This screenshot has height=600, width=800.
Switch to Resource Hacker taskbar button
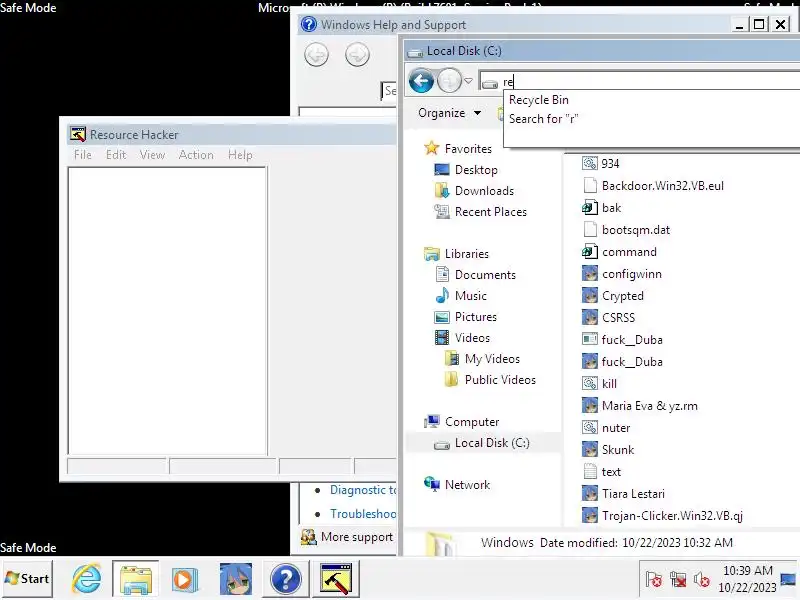pyautogui.click(x=336, y=579)
